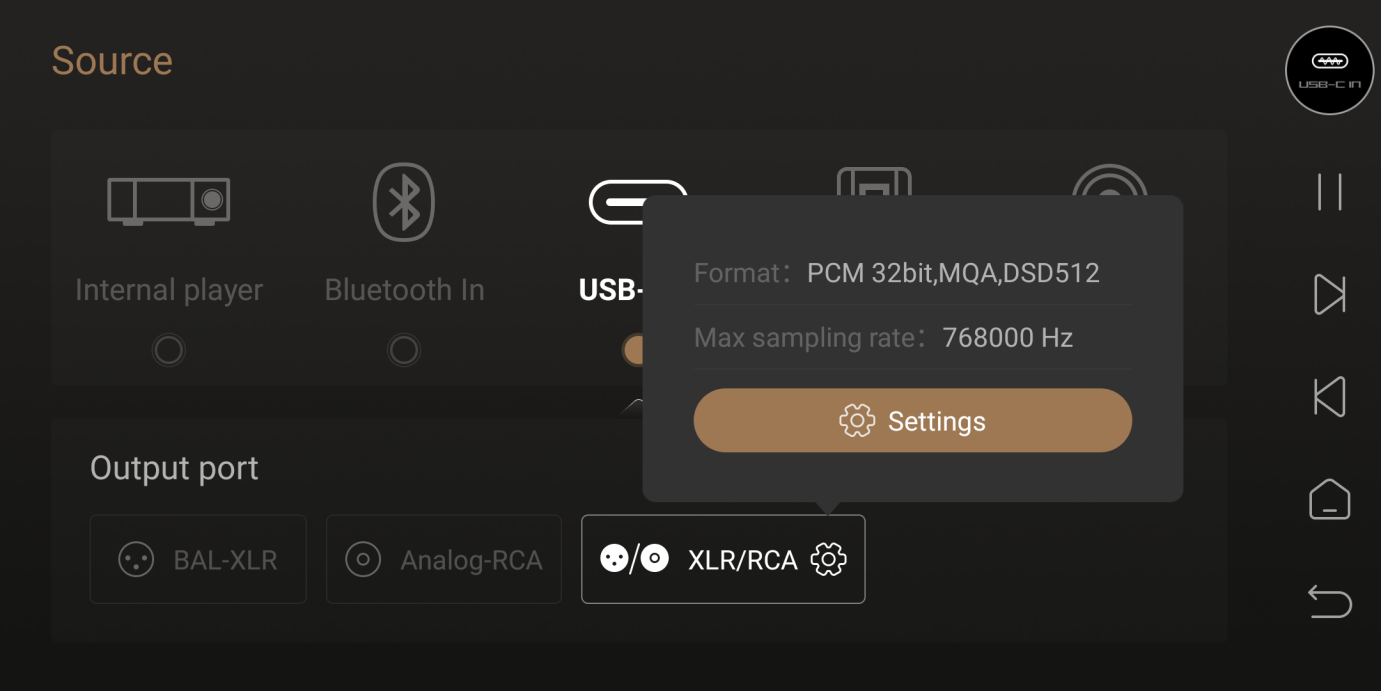The width and height of the screenshot is (1381, 691).
Task: Skip to next track icon
Action: coord(1329,295)
